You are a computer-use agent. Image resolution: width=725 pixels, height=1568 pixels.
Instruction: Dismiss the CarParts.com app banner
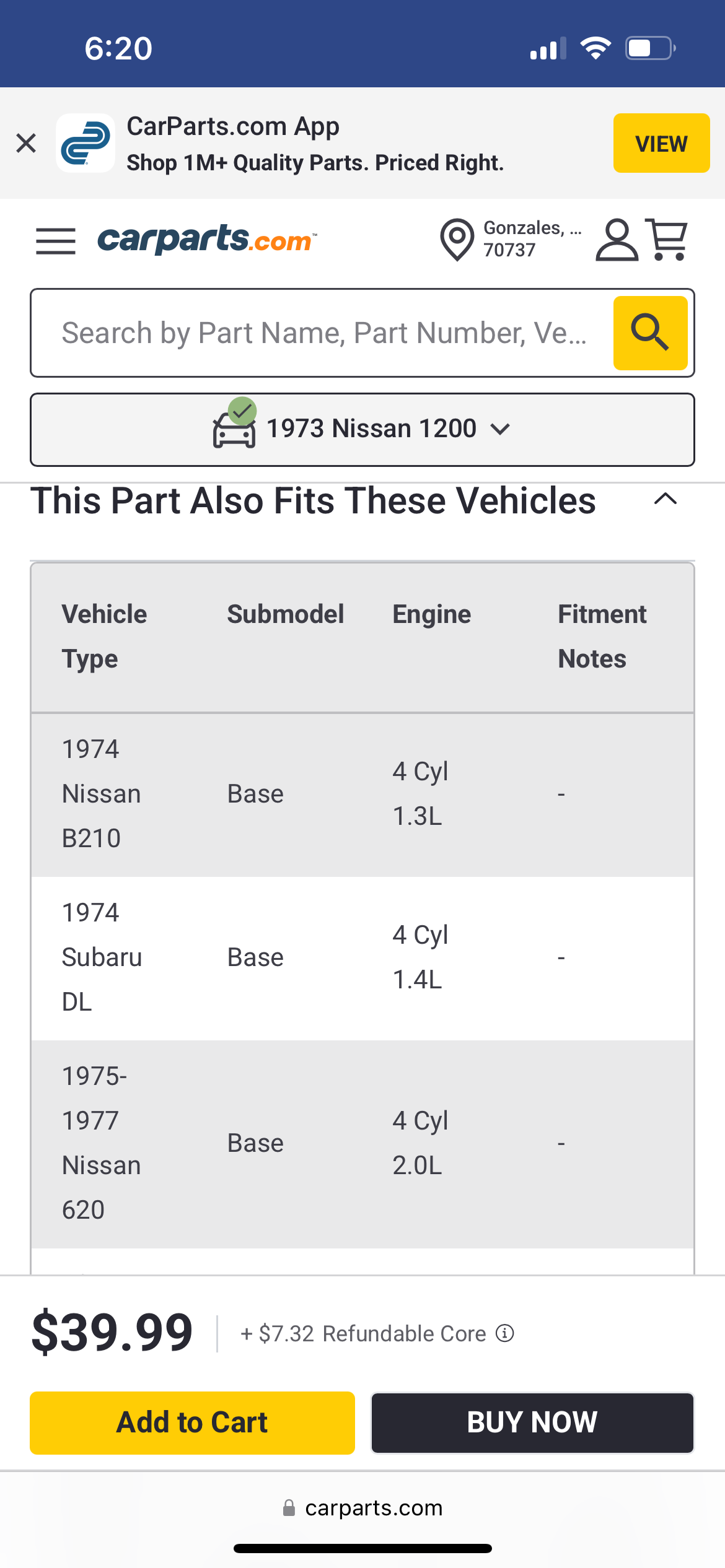click(26, 143)
